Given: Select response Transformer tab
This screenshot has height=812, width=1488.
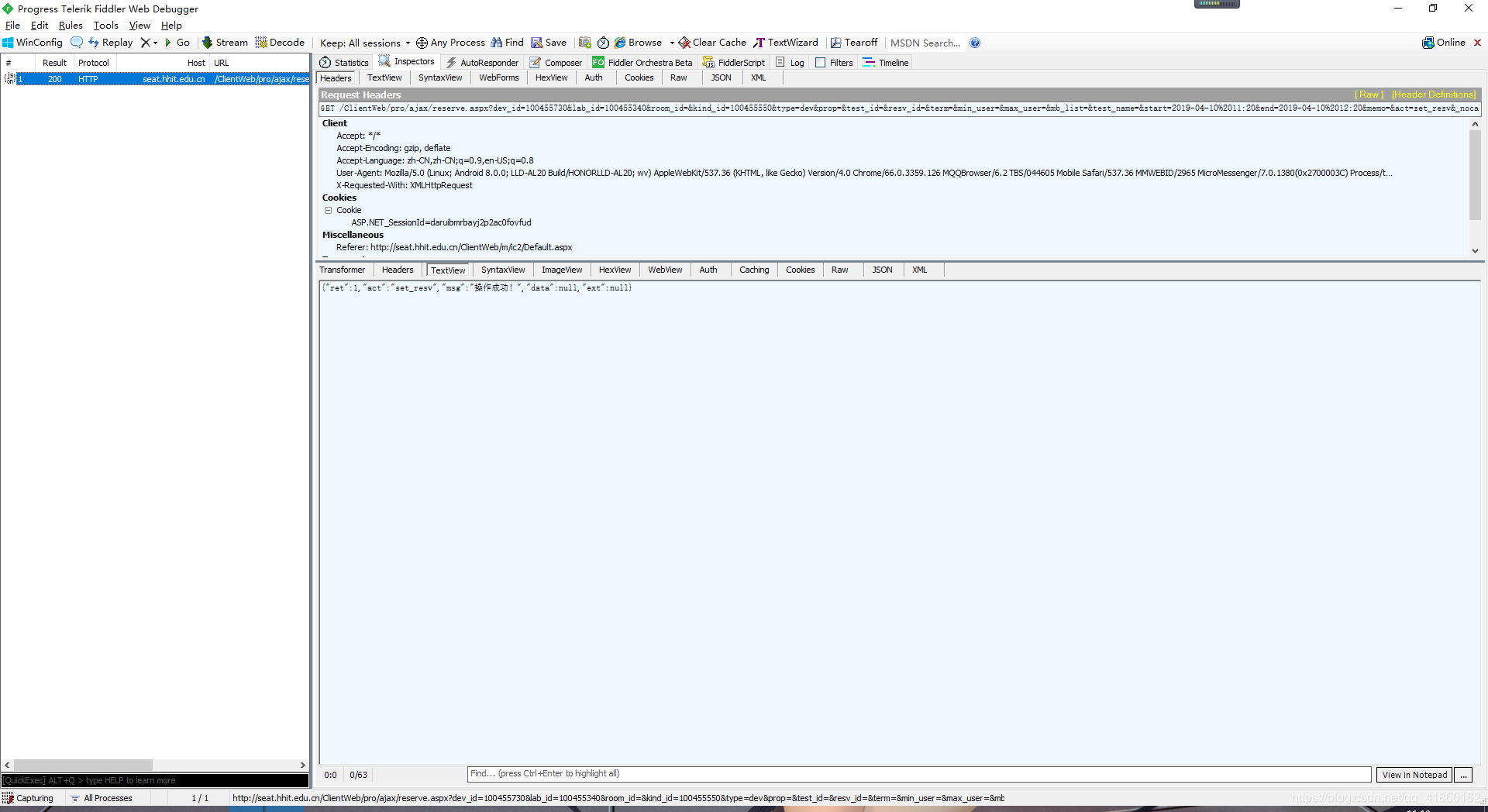Looking at the screenshot, I should pyautogui.click(x=342, y=270).
